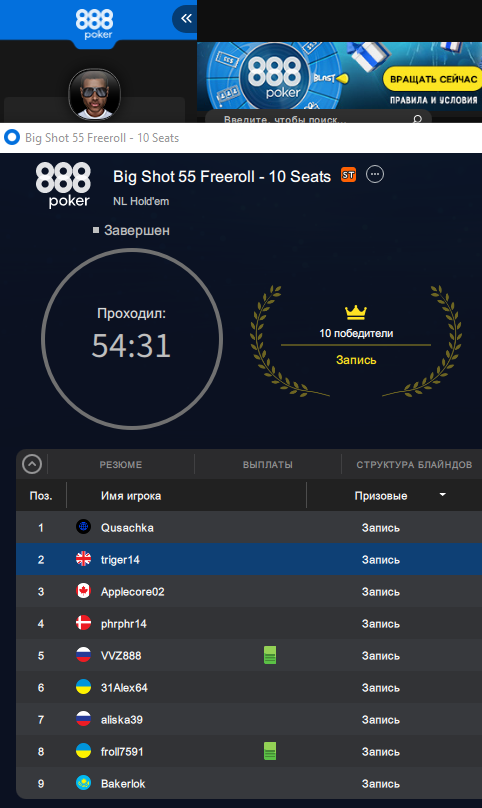Collapse sidebar with double-chevron button
The image size is (482, 808).
pos(185,19)
